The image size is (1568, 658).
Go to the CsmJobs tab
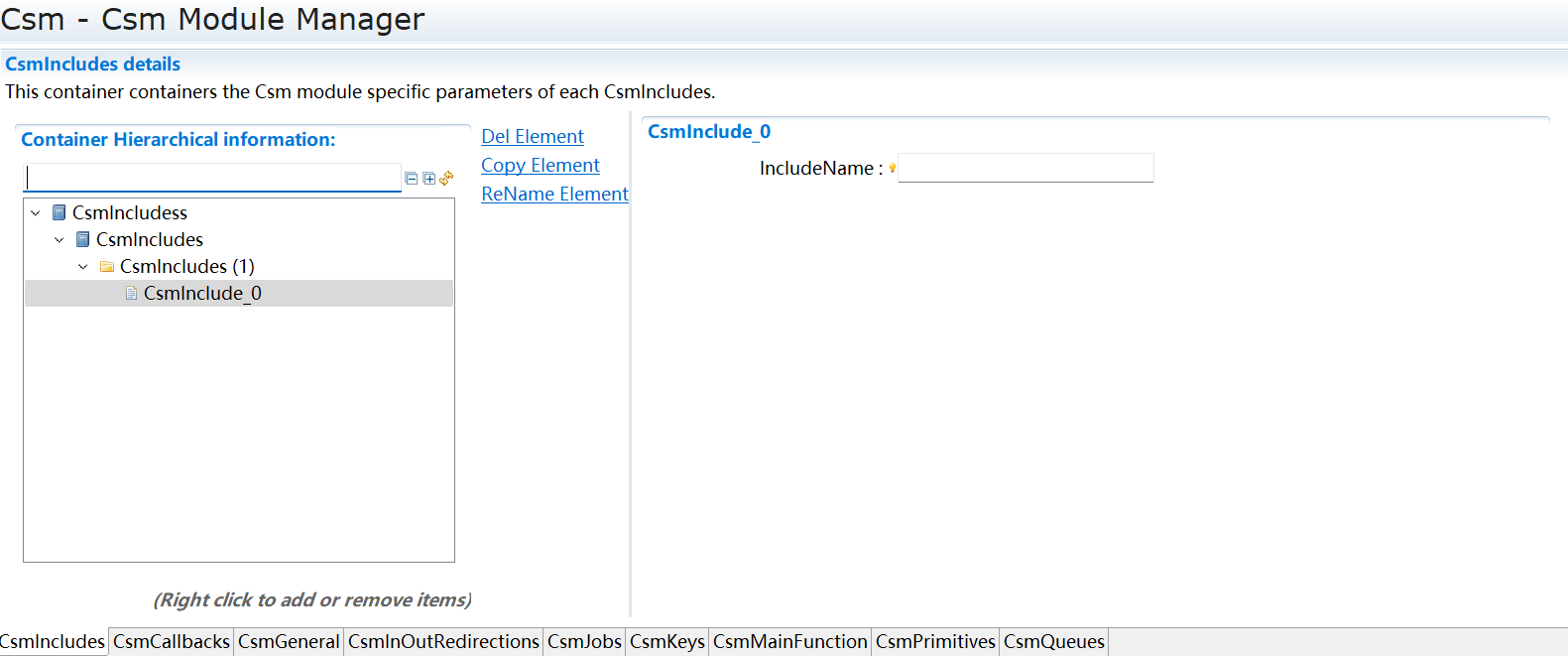tap(584, 642)
